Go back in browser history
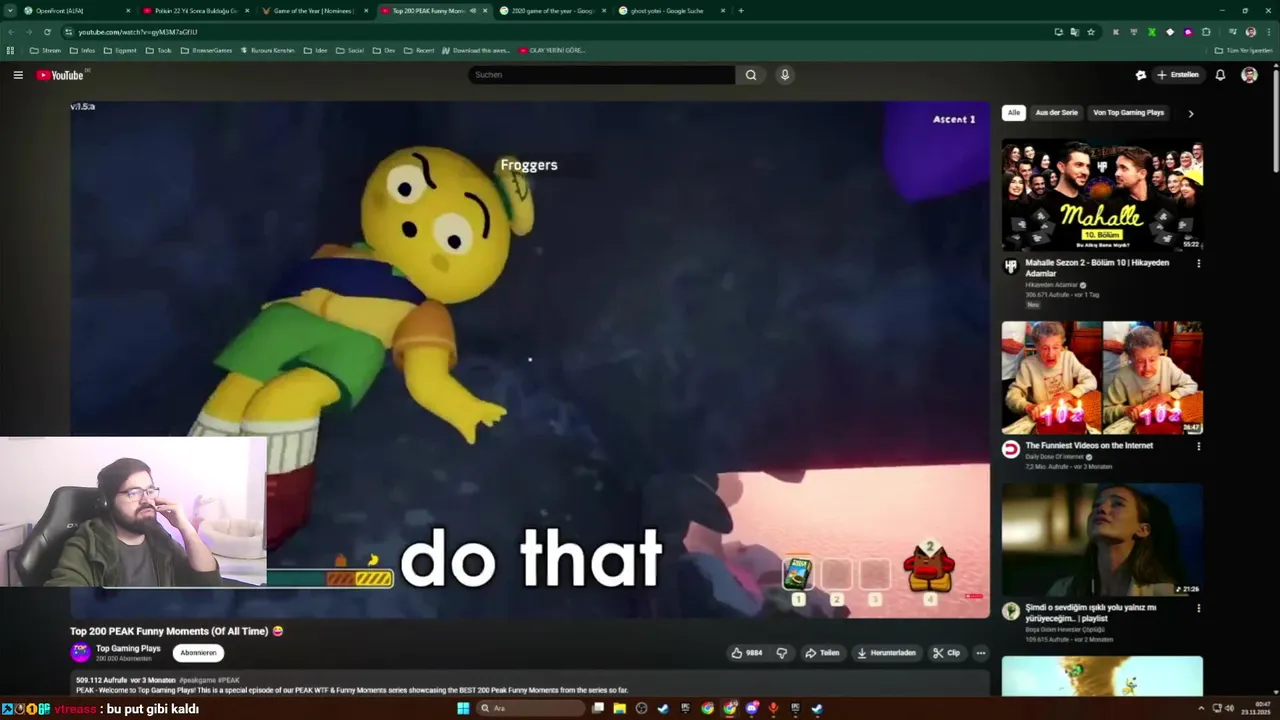1280x720 pixels. [11, 32]
